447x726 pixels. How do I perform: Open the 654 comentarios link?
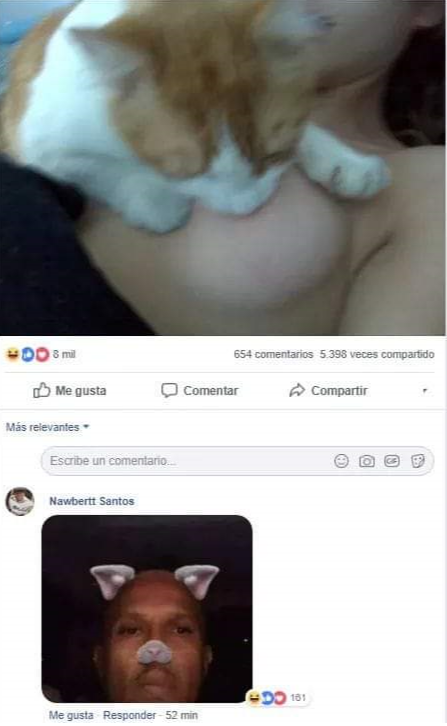273,354
